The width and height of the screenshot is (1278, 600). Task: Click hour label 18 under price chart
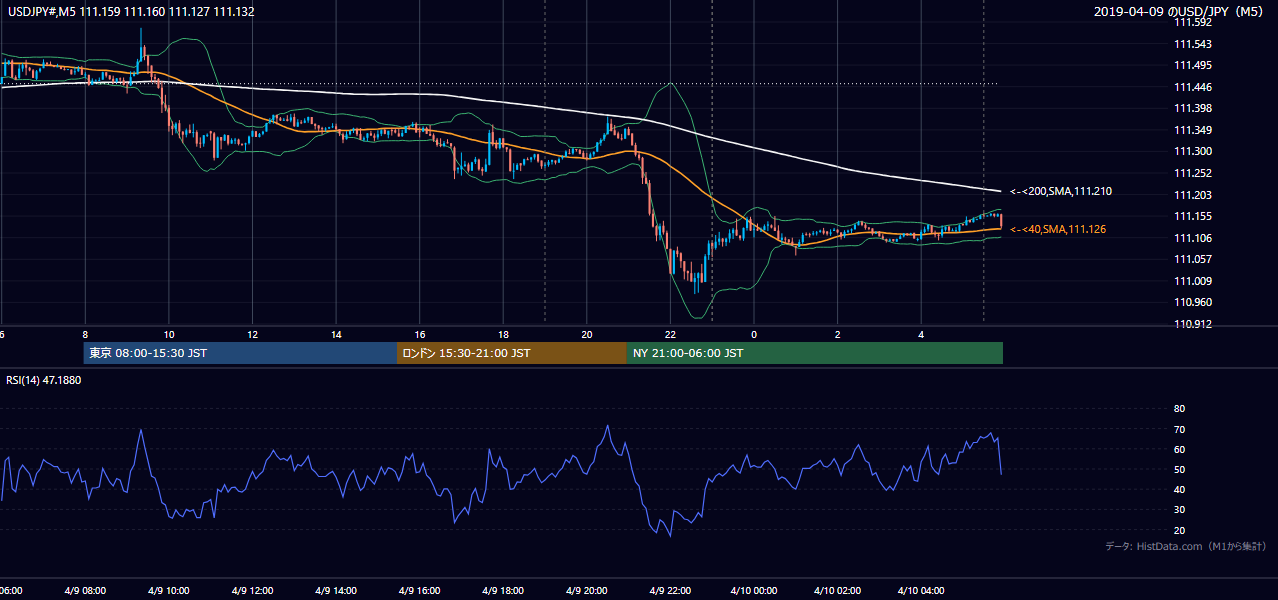(504, 334)
